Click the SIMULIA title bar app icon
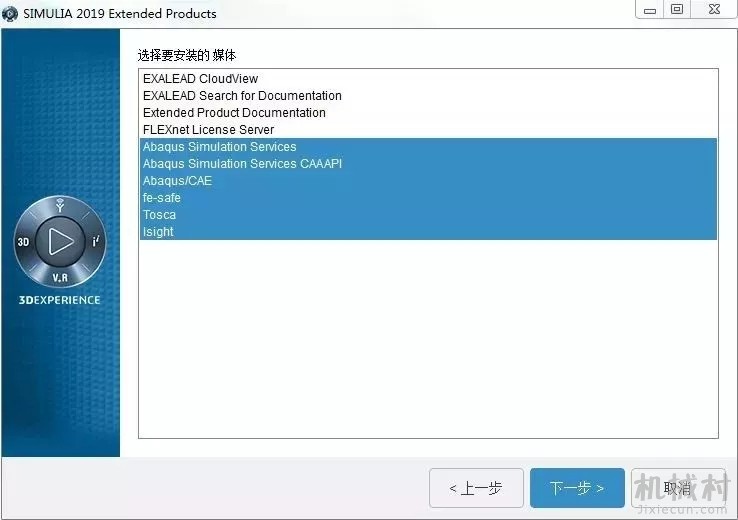Image resolution: width=738 pixels, height=520 pixels. tap(10, 14)
